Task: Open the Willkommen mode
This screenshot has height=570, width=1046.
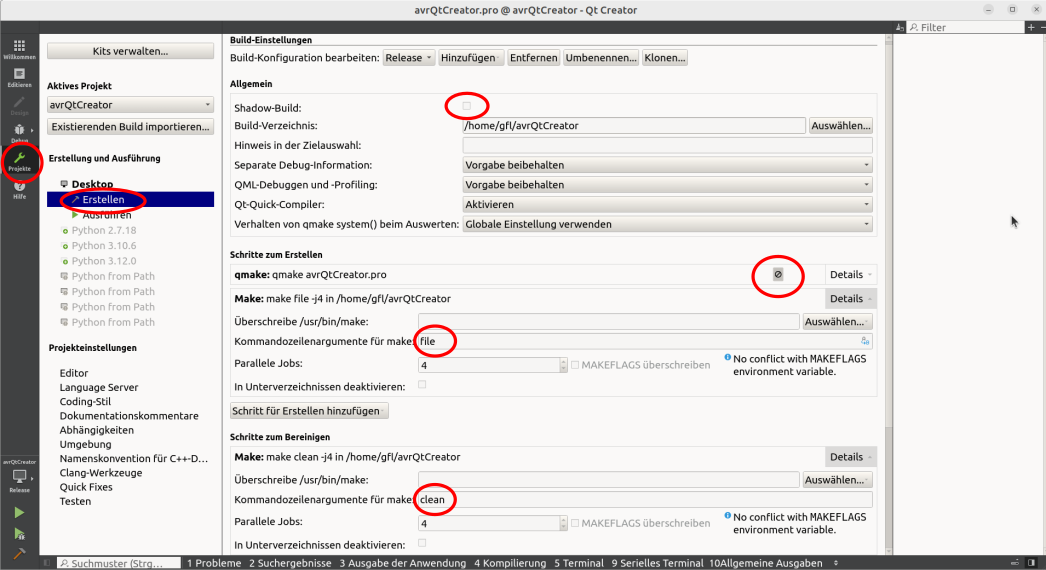Action: pos(19,49)
